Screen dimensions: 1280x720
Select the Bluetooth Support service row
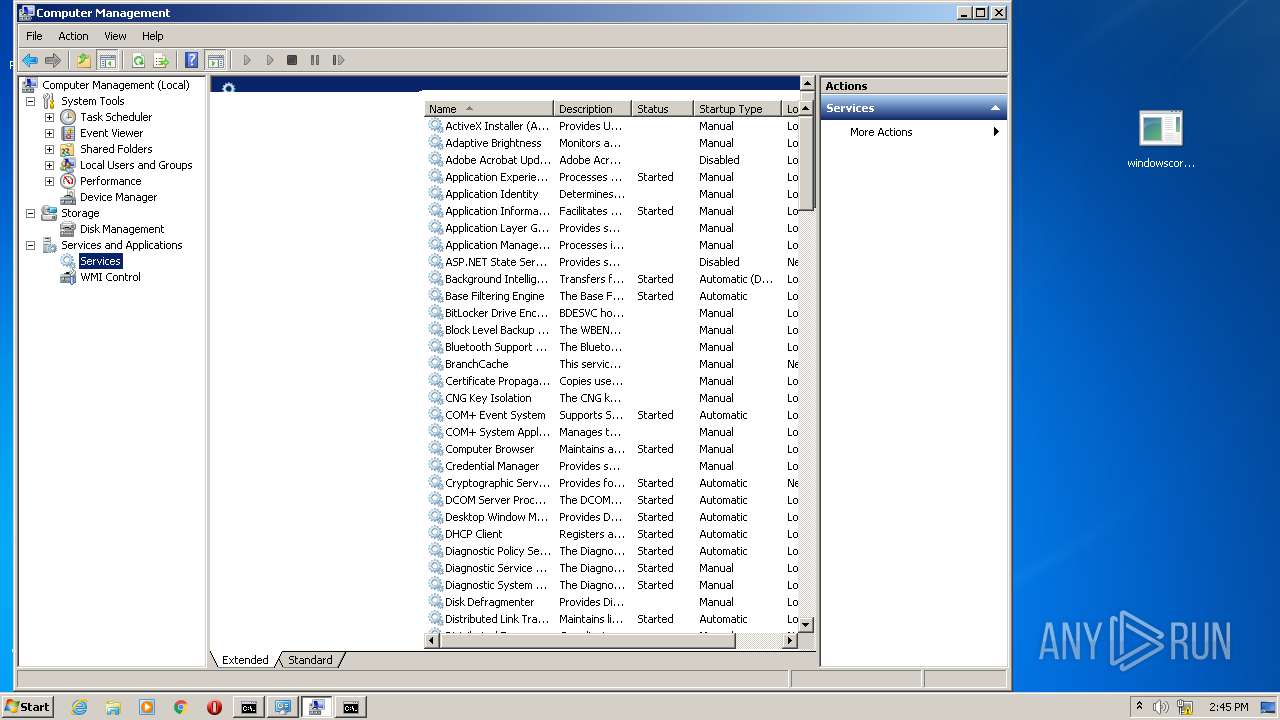613,347
